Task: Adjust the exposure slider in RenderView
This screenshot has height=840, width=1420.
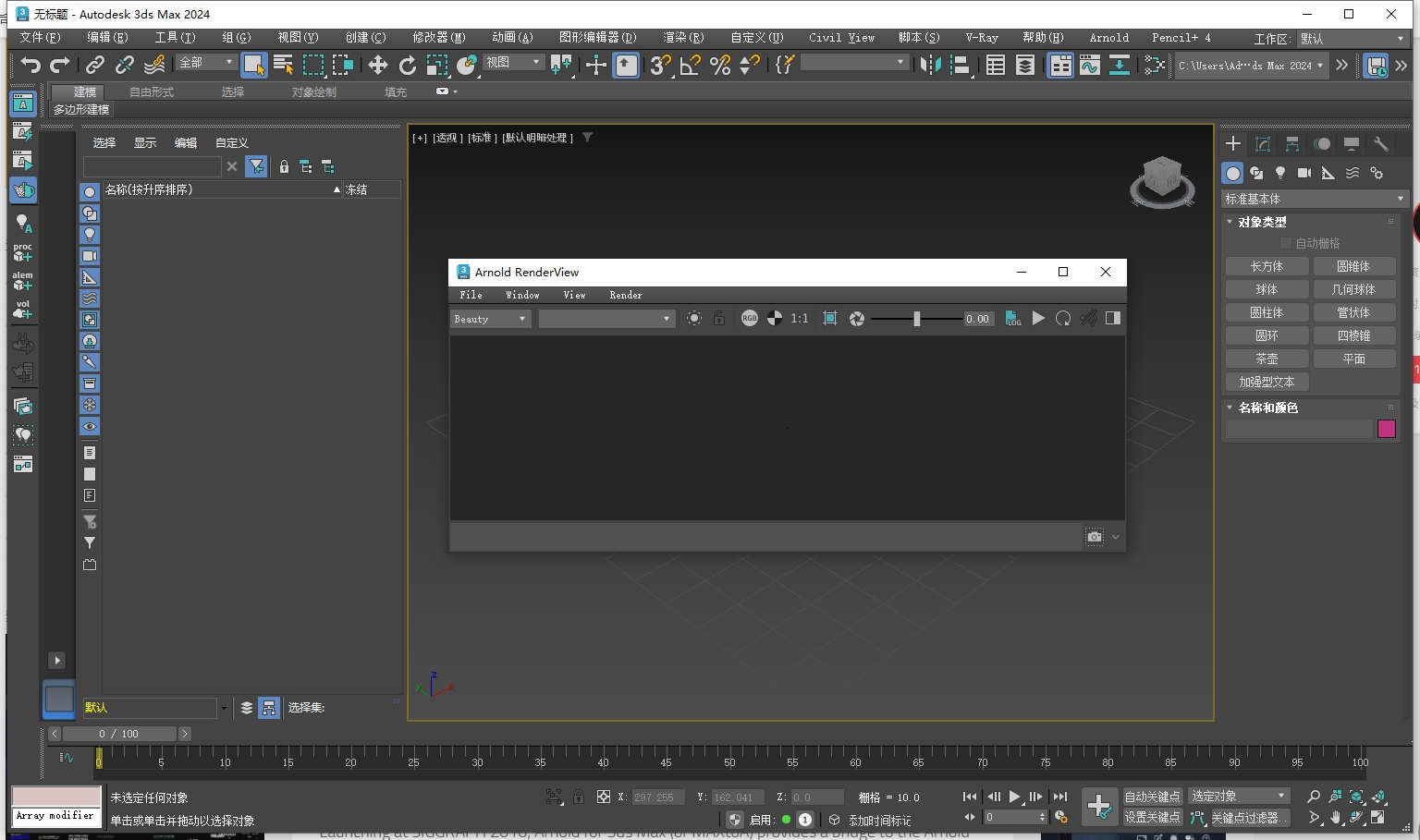Action: point(916,318)
